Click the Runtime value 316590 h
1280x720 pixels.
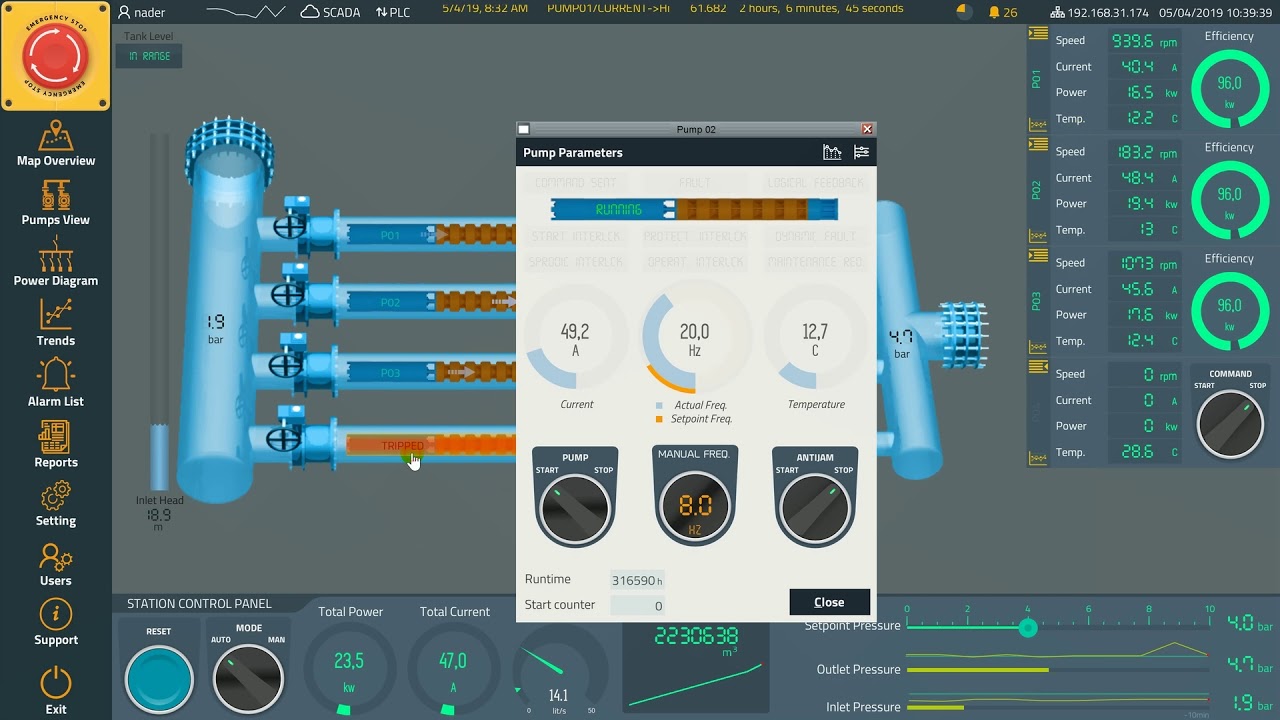pyautogui.click(x=637, y=580)
